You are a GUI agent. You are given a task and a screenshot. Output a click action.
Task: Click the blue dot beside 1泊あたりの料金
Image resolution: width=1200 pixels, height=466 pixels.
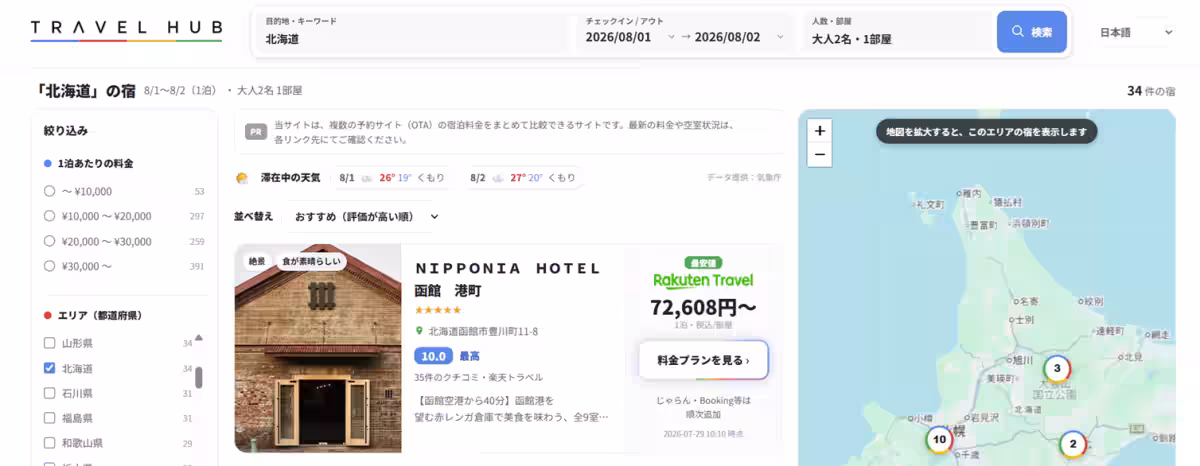point(48,163)
